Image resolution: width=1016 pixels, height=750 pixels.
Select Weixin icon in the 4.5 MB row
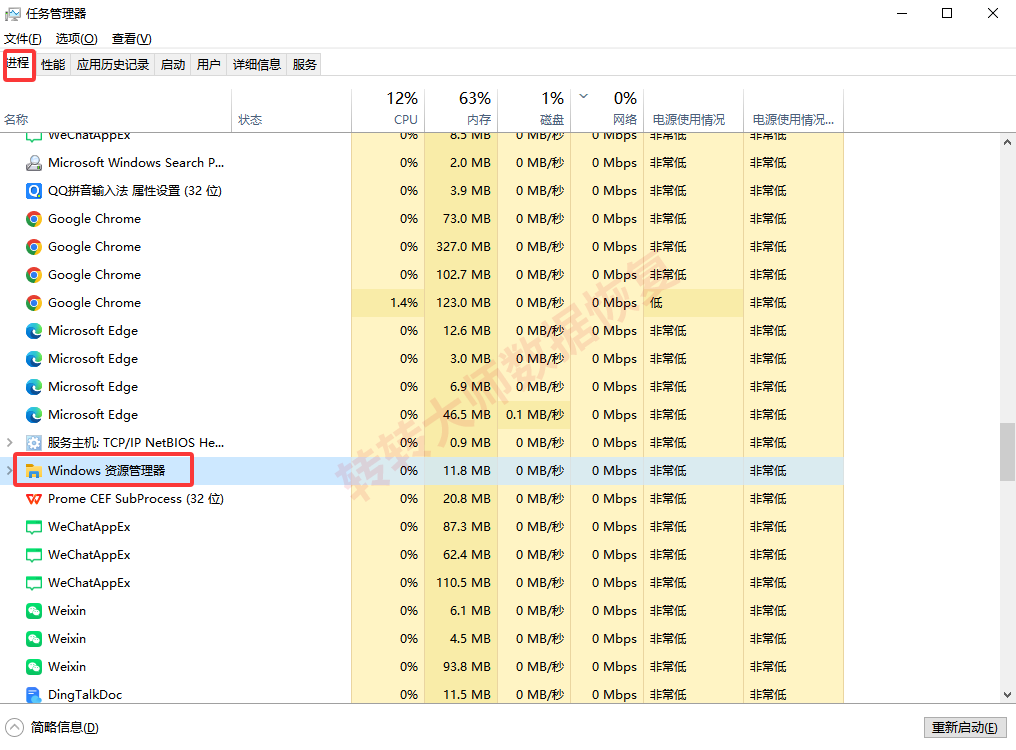click(x=34, y=639)
